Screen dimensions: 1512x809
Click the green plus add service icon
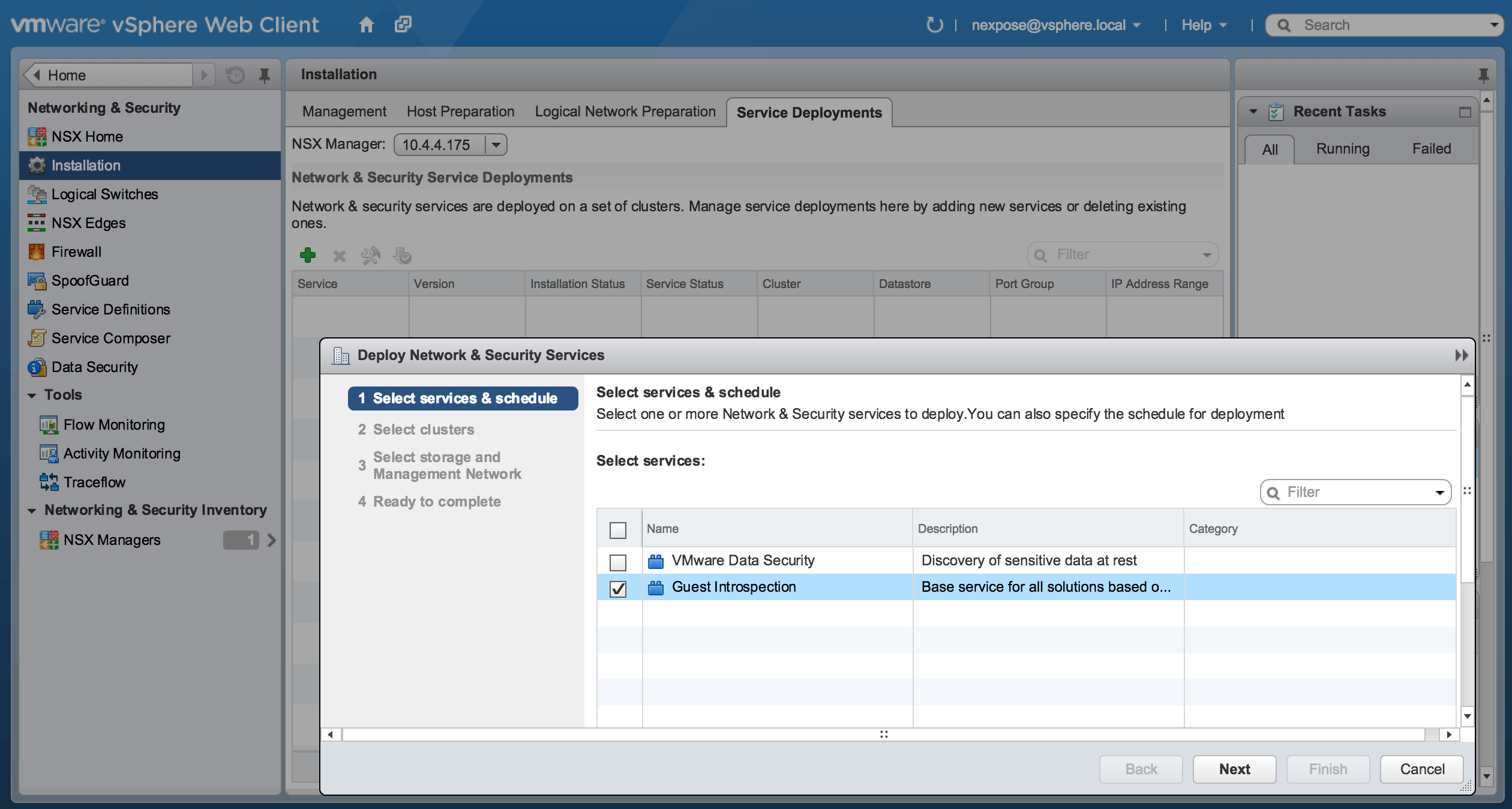pos(308,256)
